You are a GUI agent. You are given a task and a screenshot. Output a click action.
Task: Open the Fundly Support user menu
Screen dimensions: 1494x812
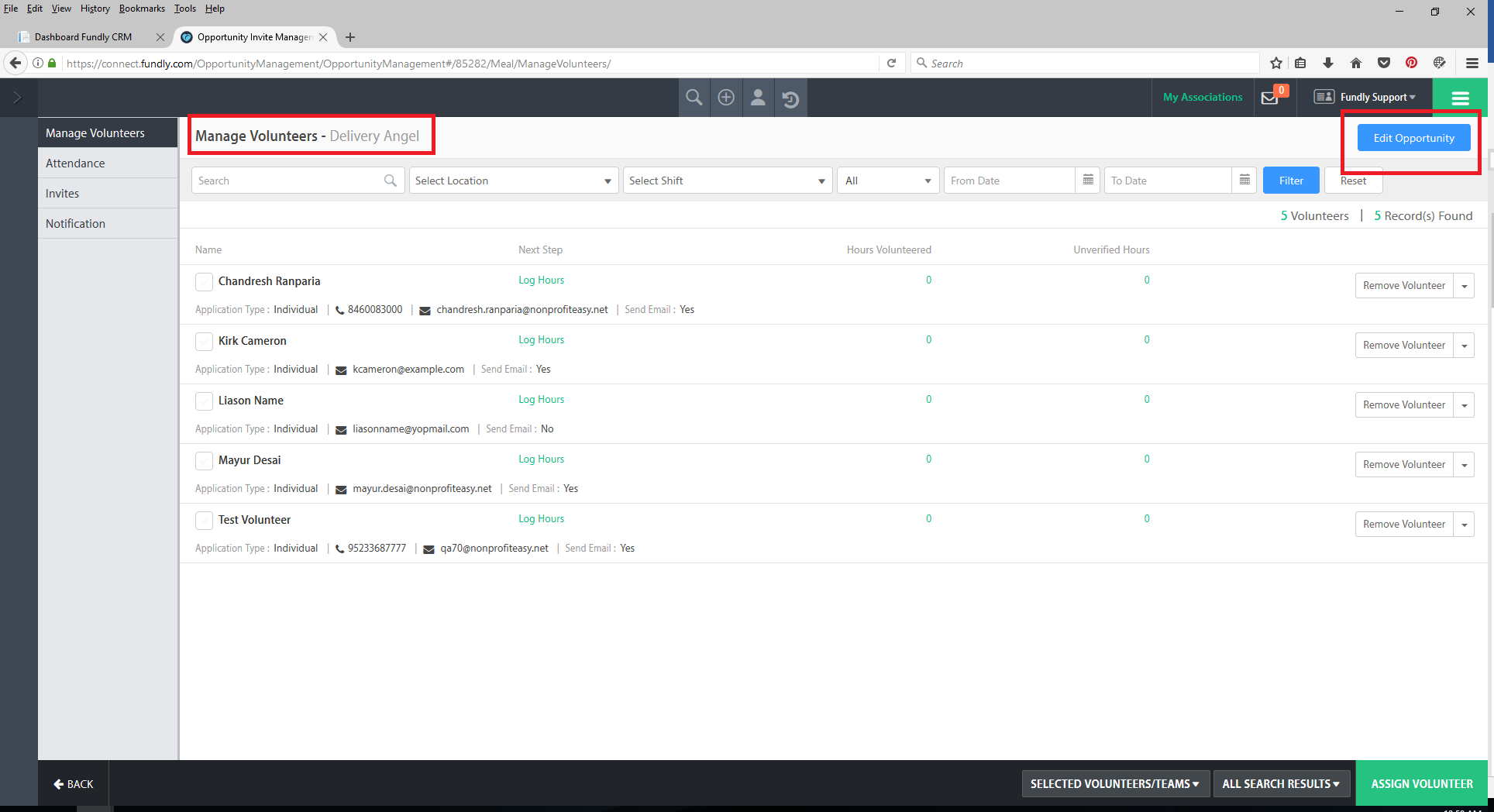[1378, 98]
